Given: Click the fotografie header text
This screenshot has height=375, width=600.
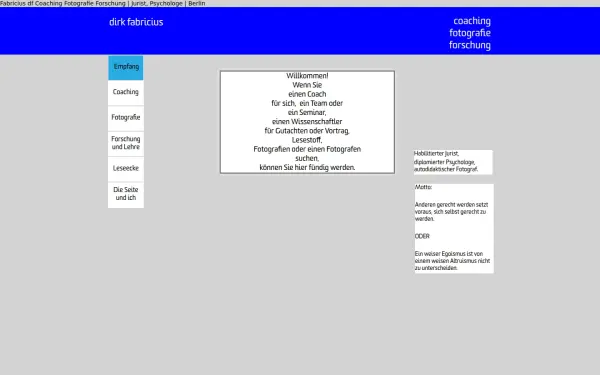Looking at the screenshot, I should (470, 33).
